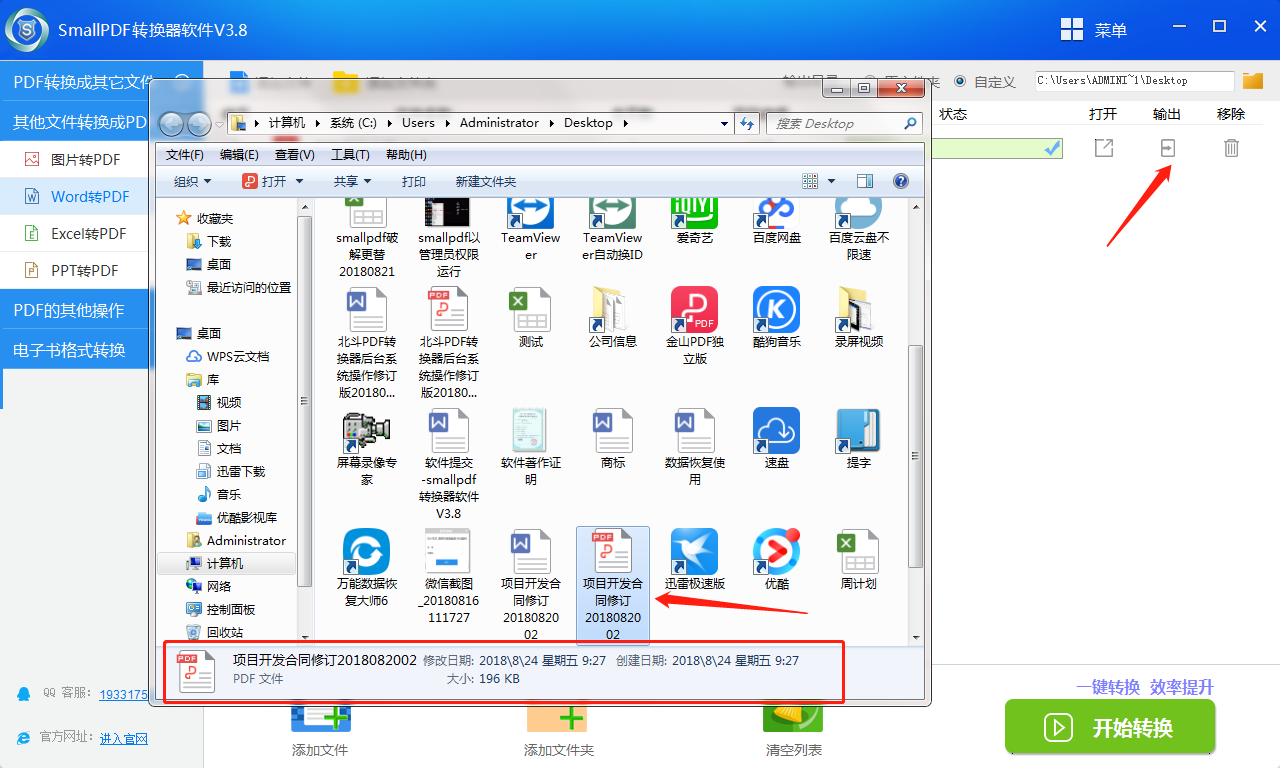Select the 软件著作证明 image file

coord(530,447)
